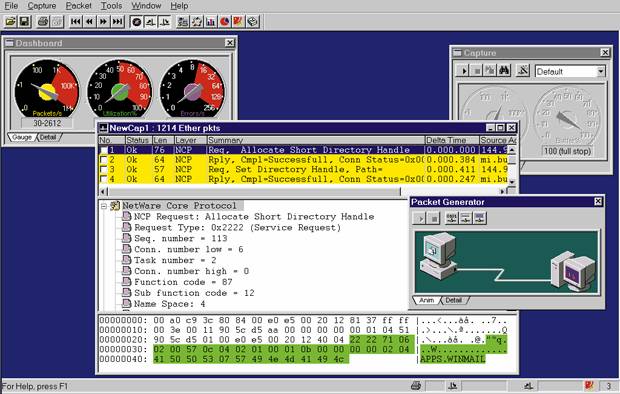Open the Tools menu
The image size is (620, 394).
111,6
